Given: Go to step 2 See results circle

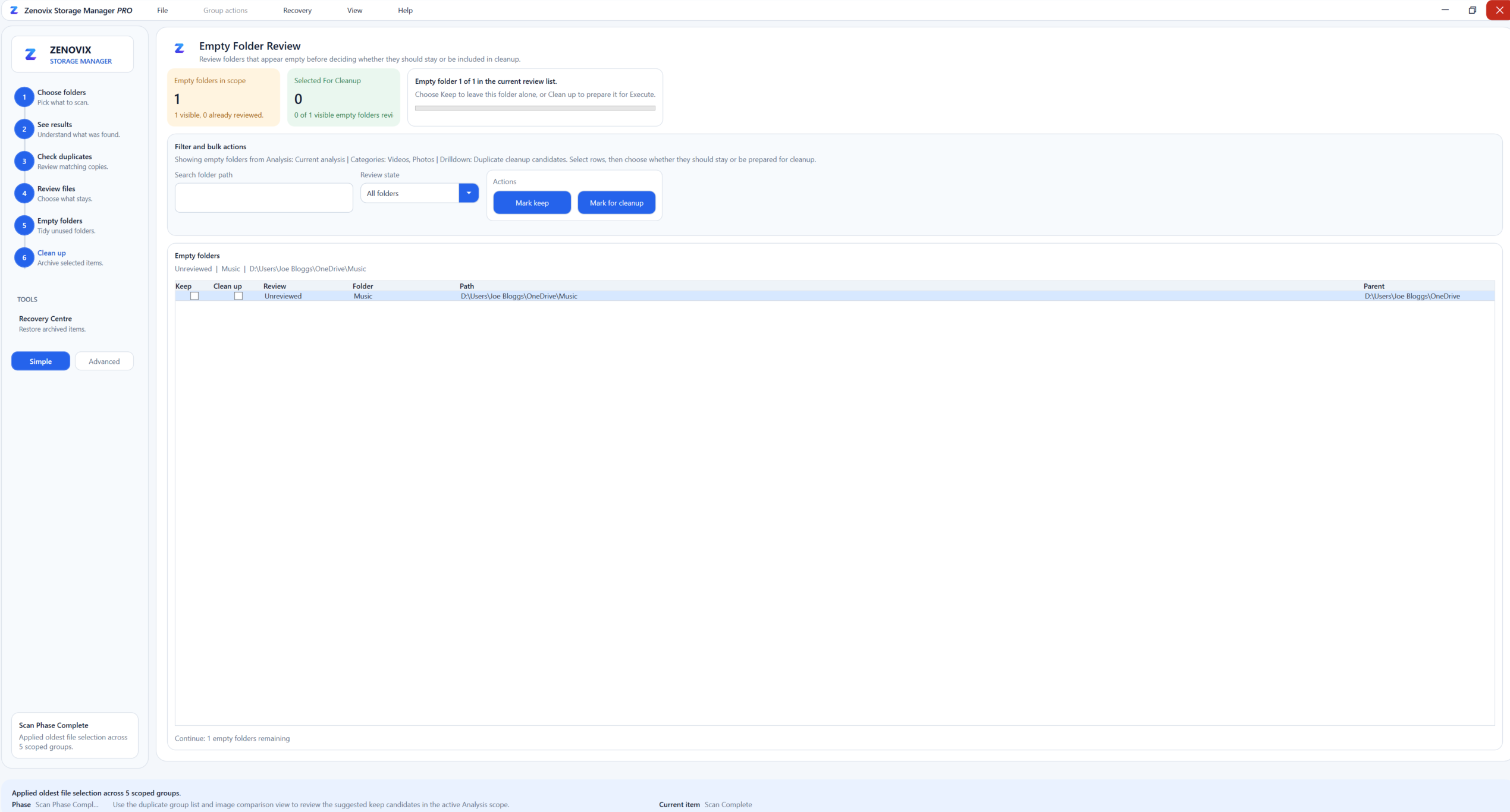Looking at the screenshot, I should click(x=24, y=129).
